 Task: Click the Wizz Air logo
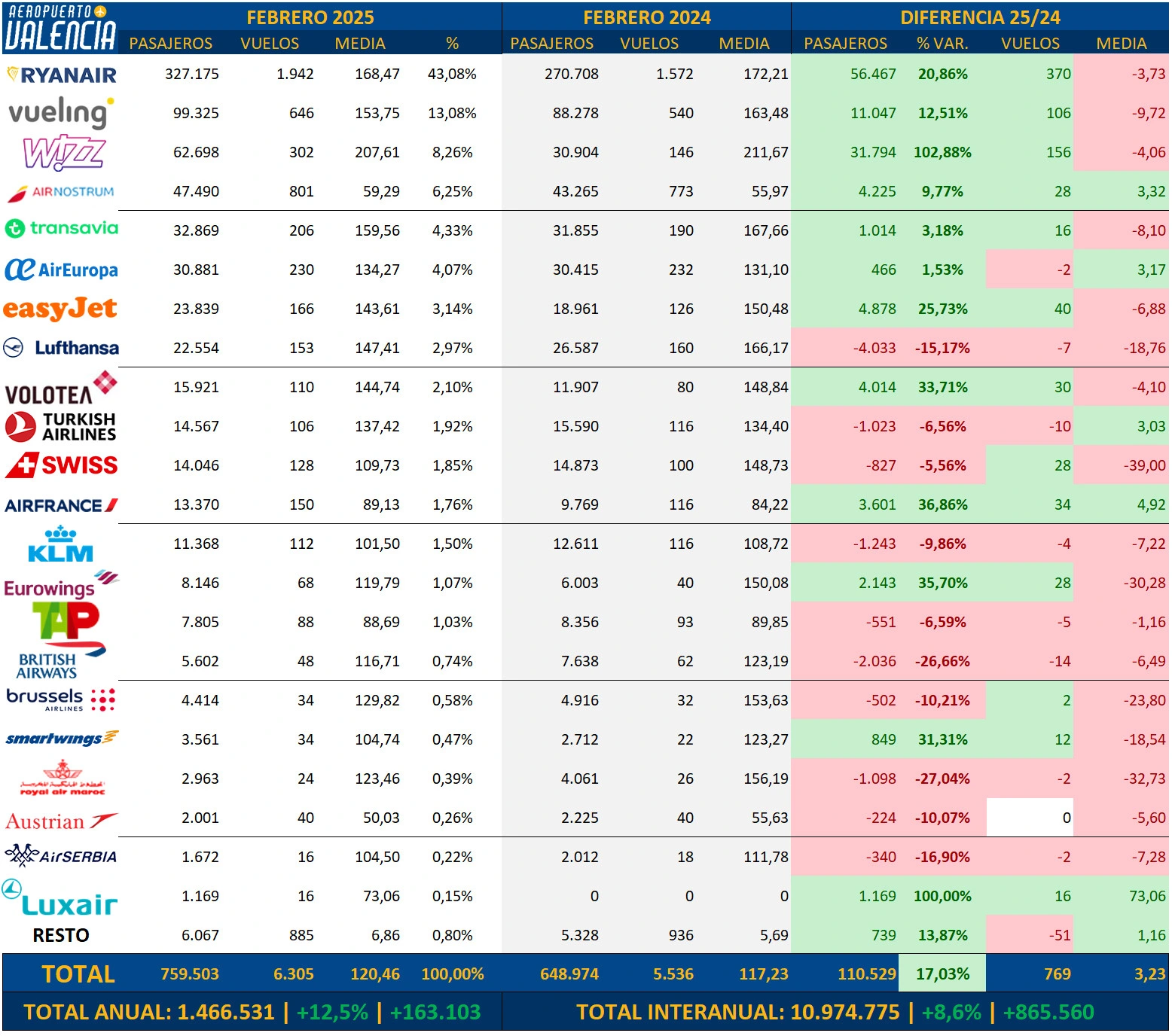64,153
